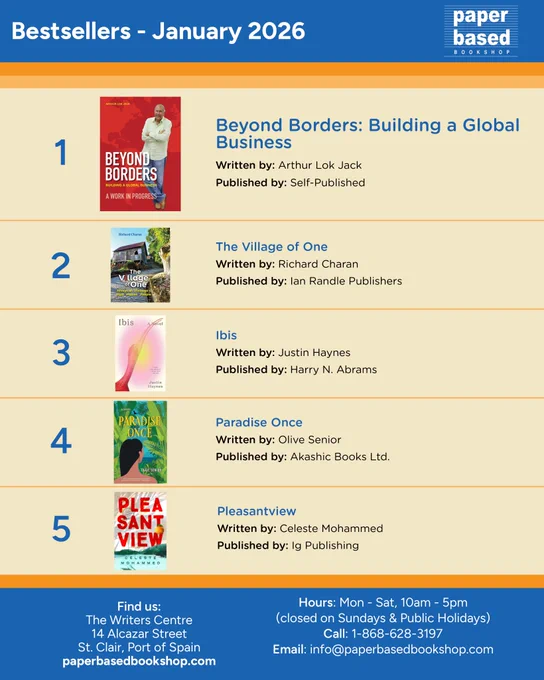544x680 pixels.
Task: Click The Village of One title
Action: click(272, 246)
